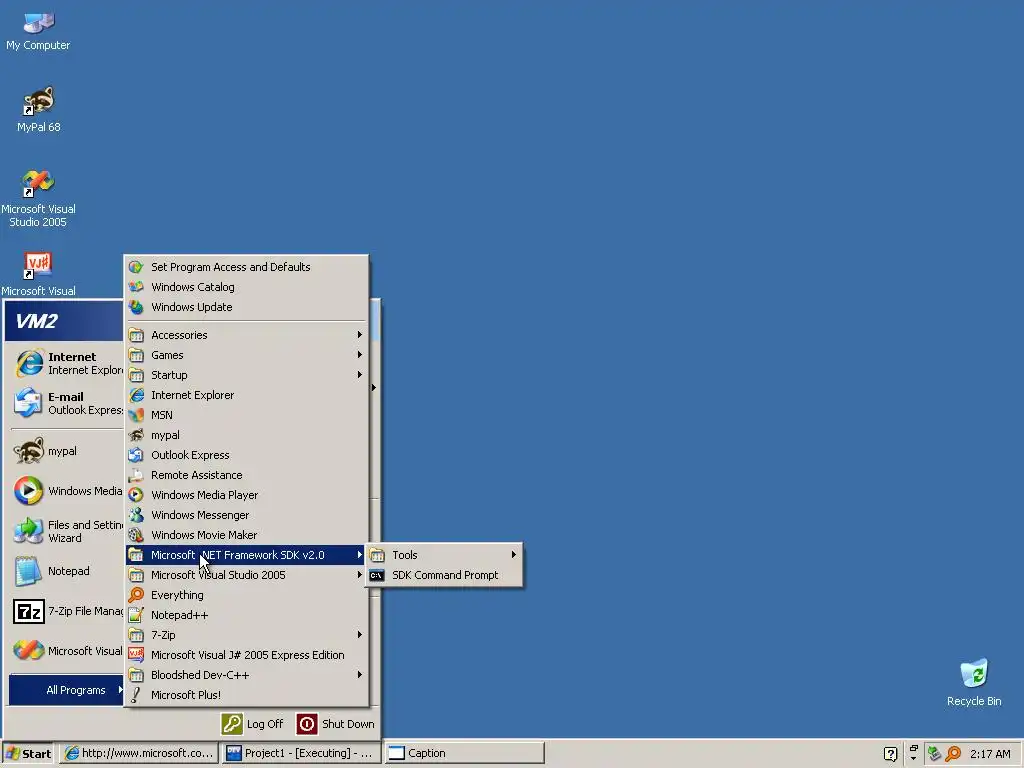This screenshot has width=1024, height=768.
Task: Click the Log Off button
Action: pos(252,724)
